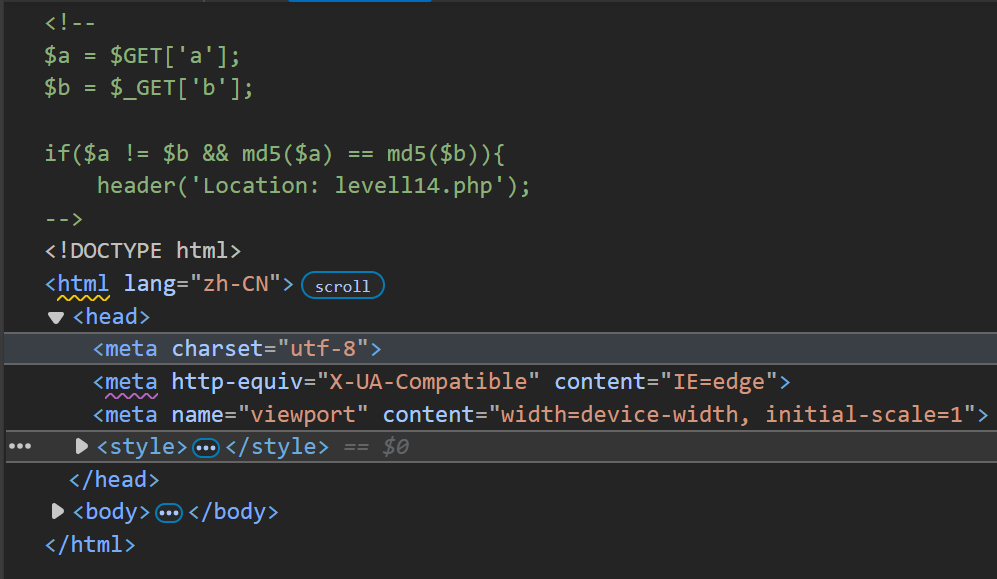
Task: Expand the body element node
Action: pos(57,511)
